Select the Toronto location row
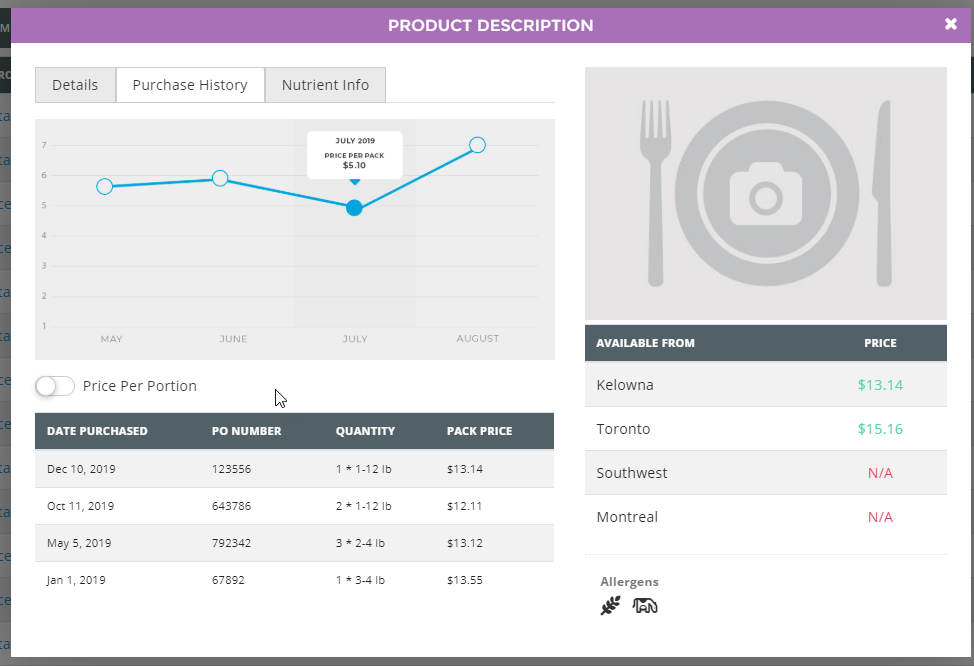The width and height of the screenshot is (974, 666). [766, 429]
